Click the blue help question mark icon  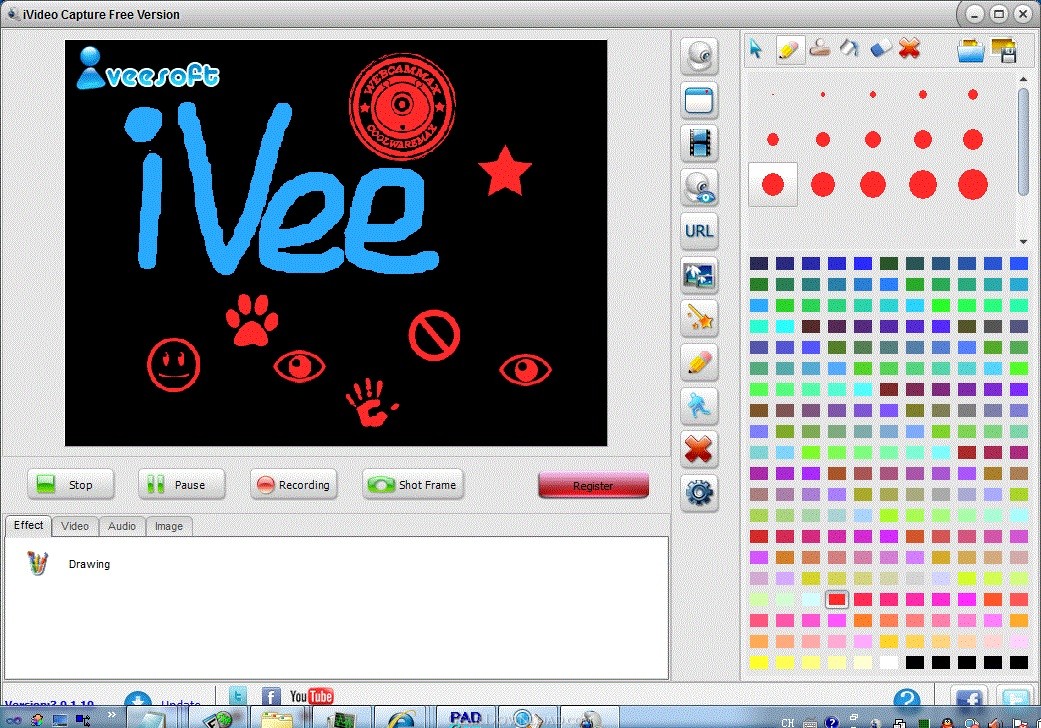pyautogui.click(x=906, y=697)
